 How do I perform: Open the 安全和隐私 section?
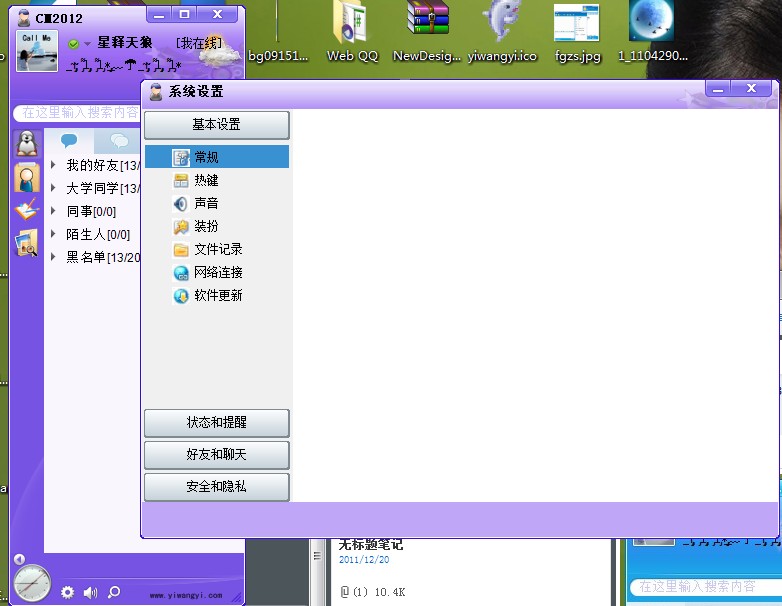coord(216,487)
